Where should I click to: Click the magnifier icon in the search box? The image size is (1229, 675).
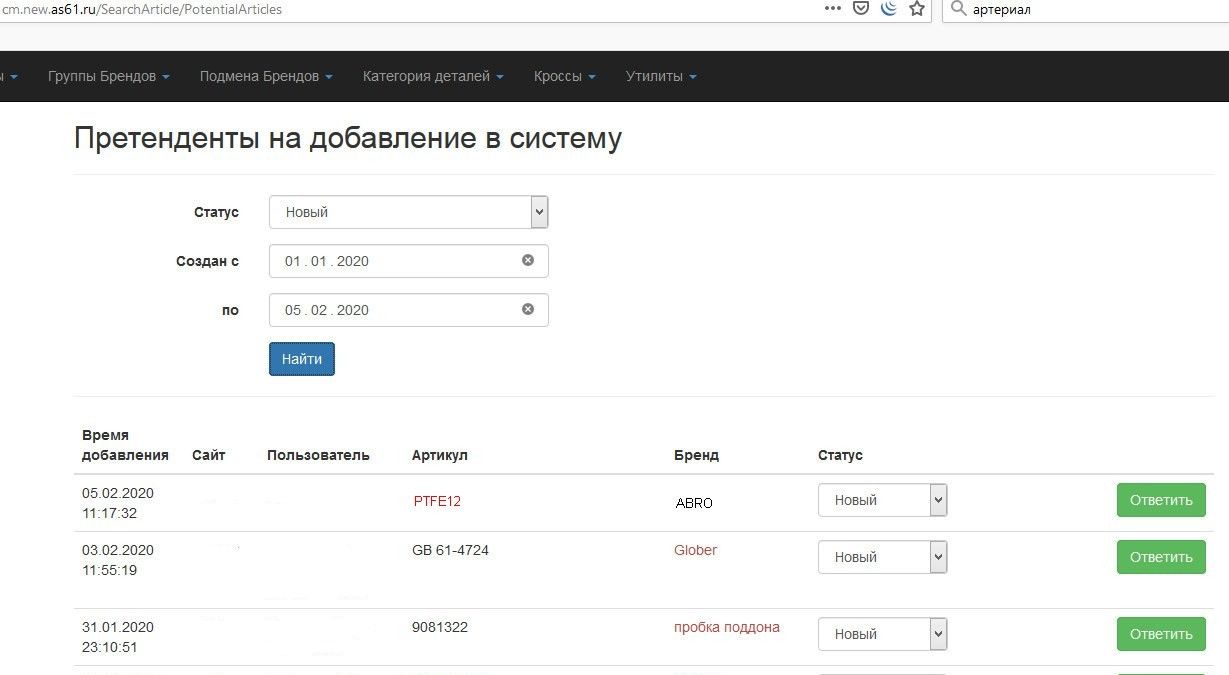tap(958, 9)
